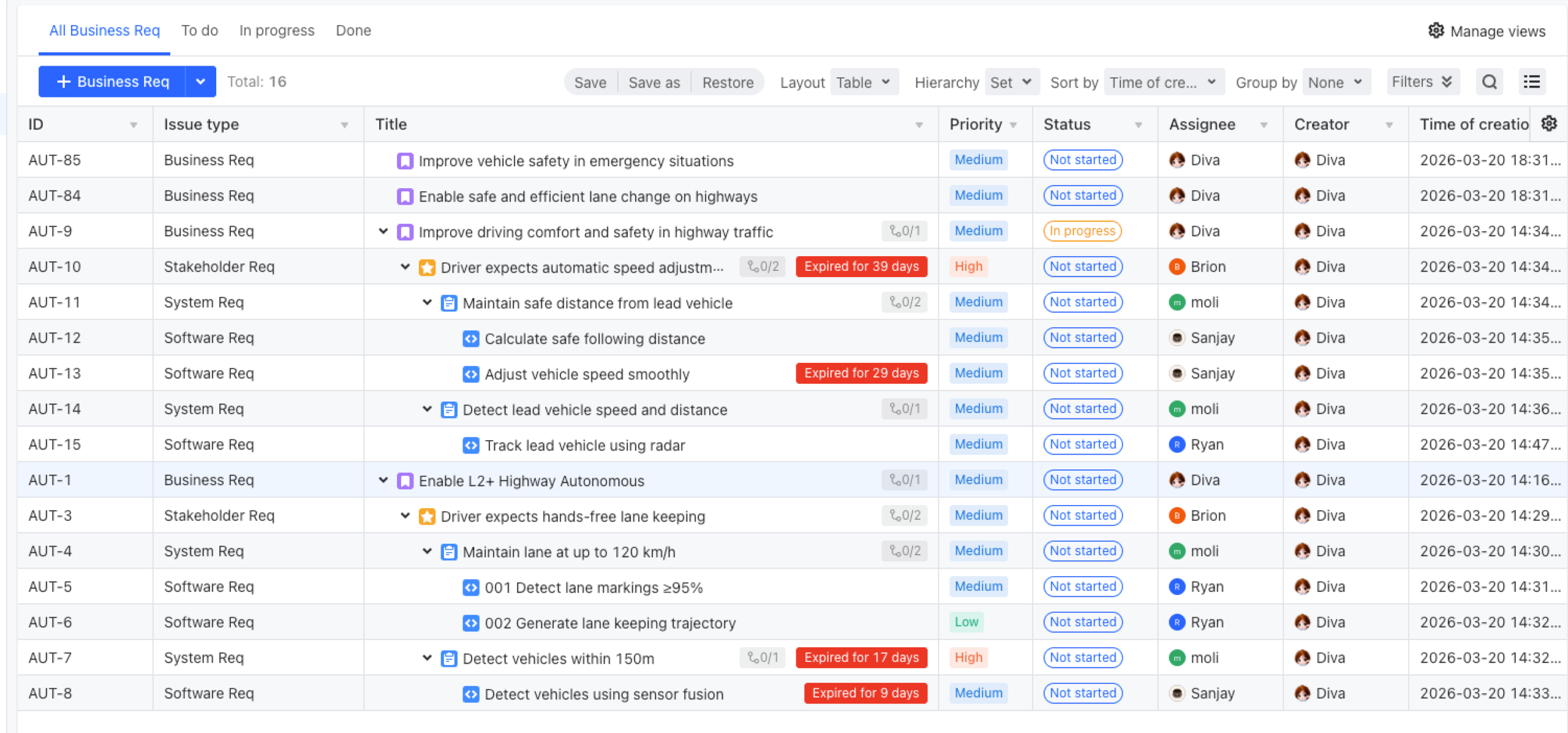Collapse Detect lead vehicle speed and distance
This screenshot has width=1568, height=733.
[428, 409]
